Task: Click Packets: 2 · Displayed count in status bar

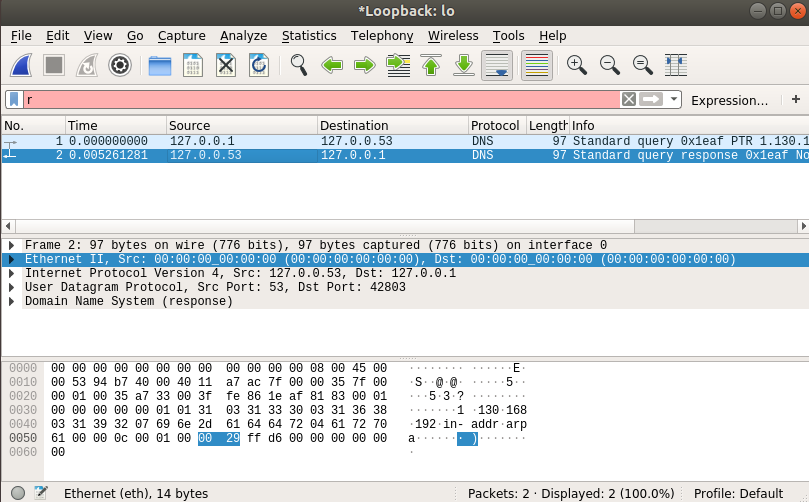Action: point(571,494)
